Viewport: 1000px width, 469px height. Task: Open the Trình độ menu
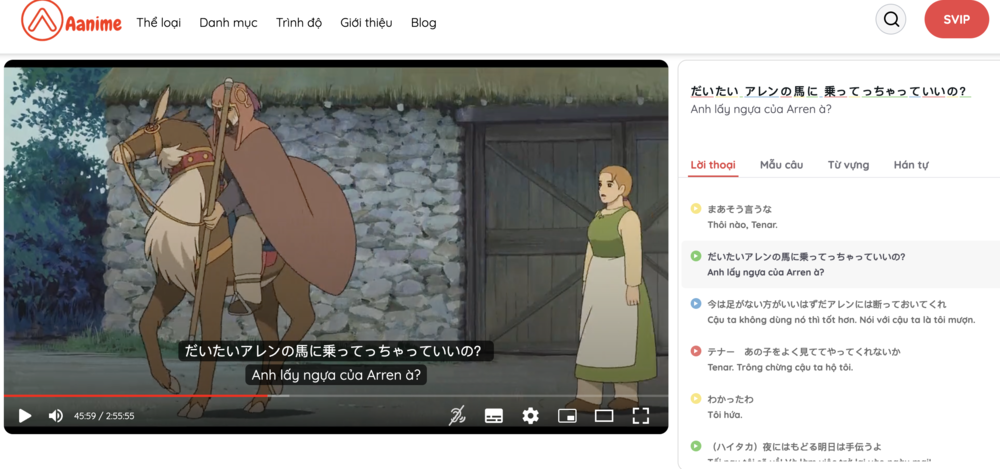(299, 22)
